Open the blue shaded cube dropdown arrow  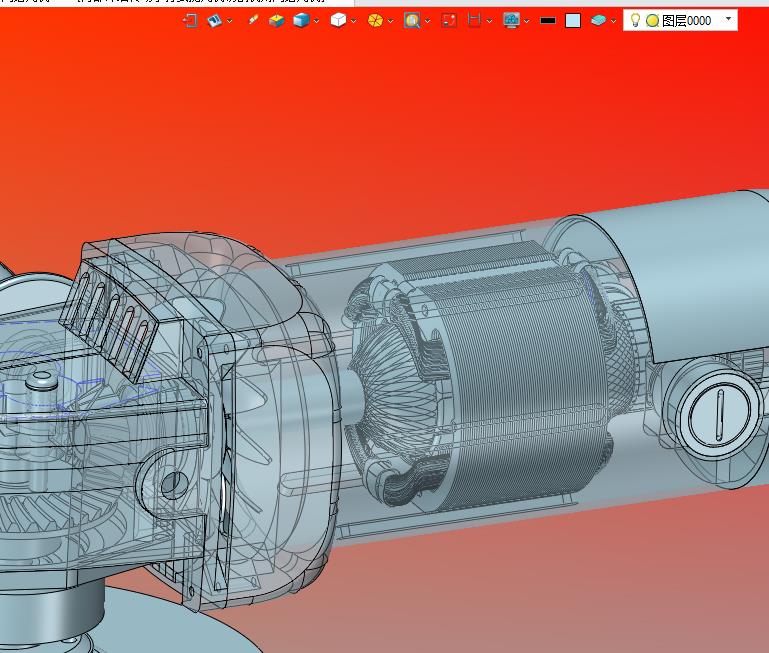tap(316, 21)
